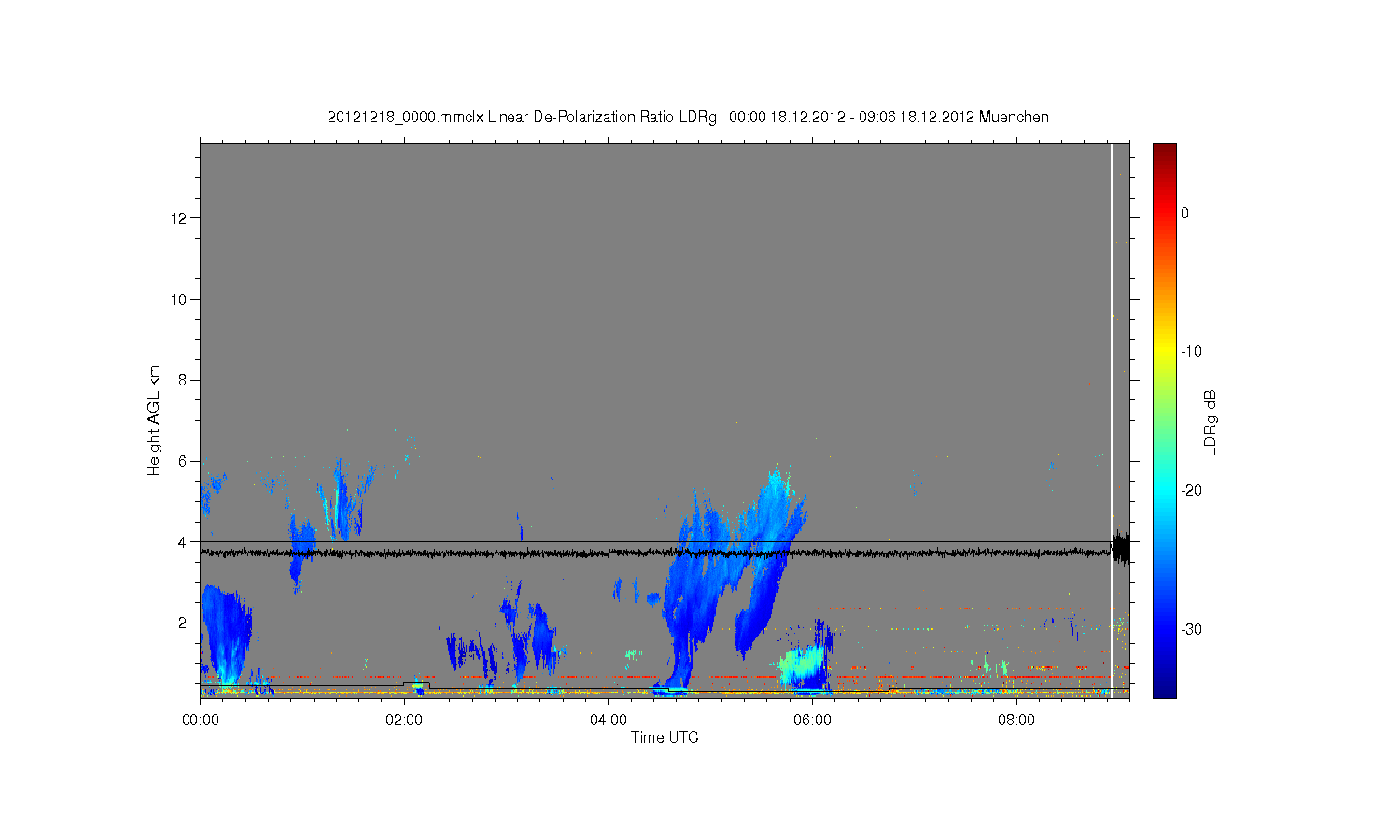Click the white vertical line near 09:00
The image size is (1400, 840).
[1111, 420]
